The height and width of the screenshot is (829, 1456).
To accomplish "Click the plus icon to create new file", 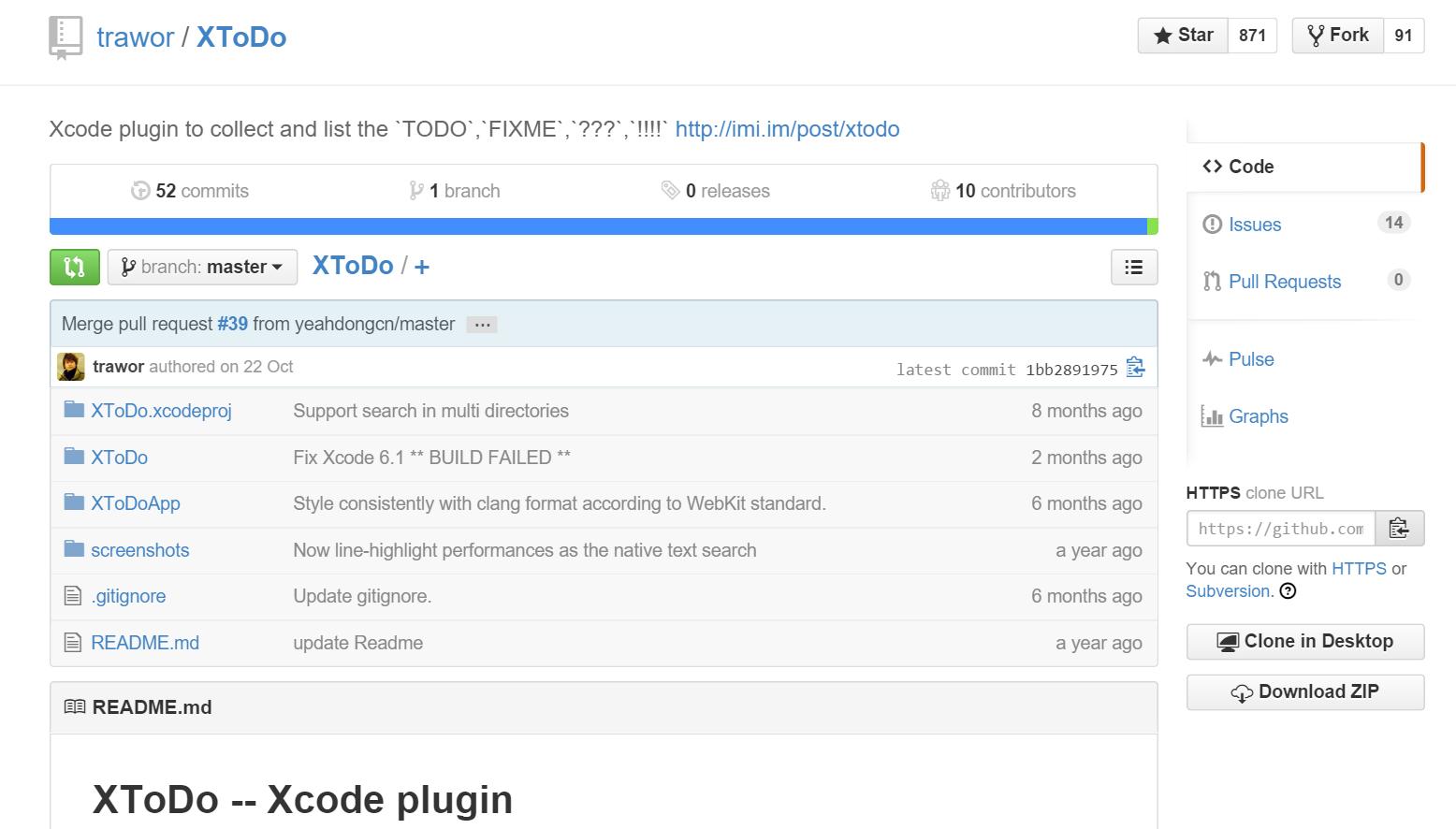I will tap(422, 268).
